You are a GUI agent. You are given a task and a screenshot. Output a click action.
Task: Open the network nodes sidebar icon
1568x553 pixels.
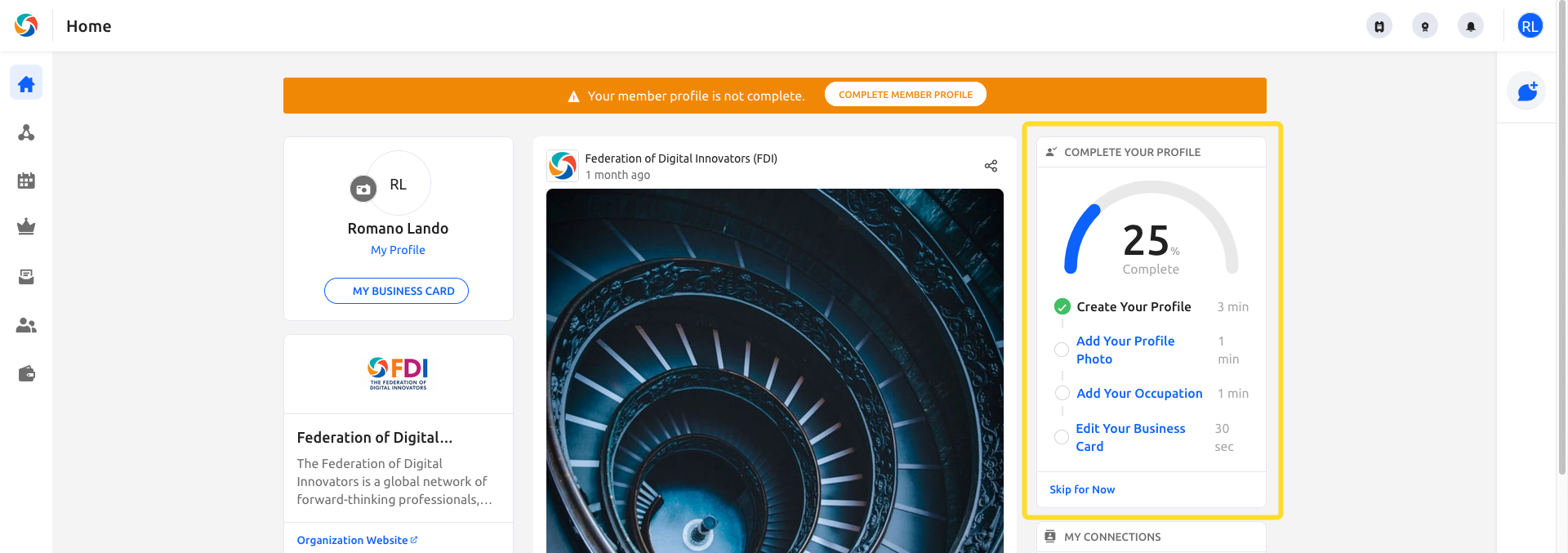point(26,132)
